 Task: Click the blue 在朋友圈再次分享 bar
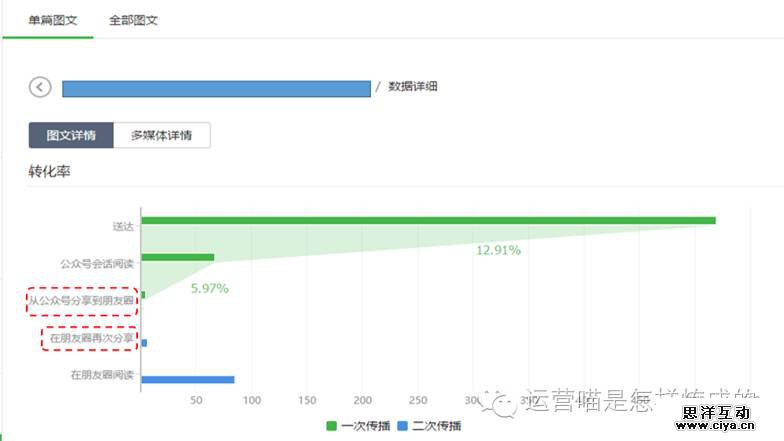coord(144,343)
